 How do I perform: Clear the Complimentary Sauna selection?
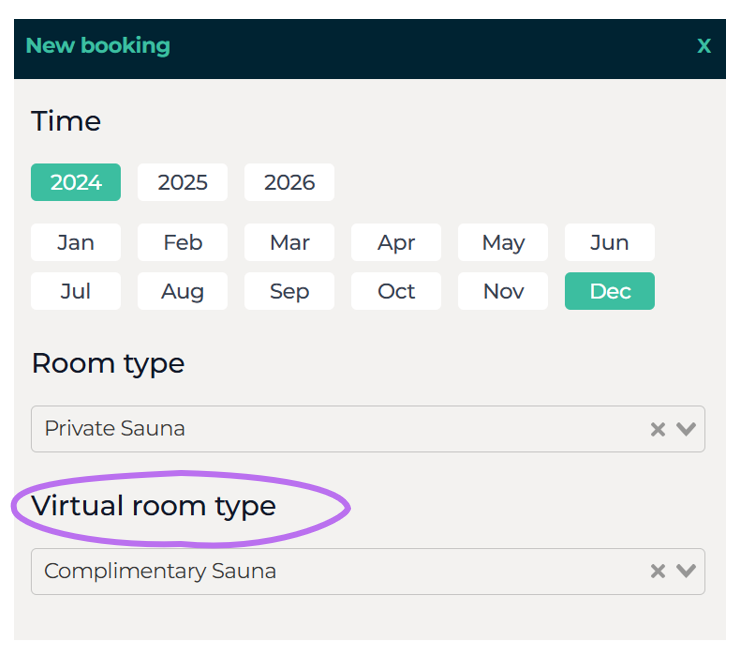[657, 571]
